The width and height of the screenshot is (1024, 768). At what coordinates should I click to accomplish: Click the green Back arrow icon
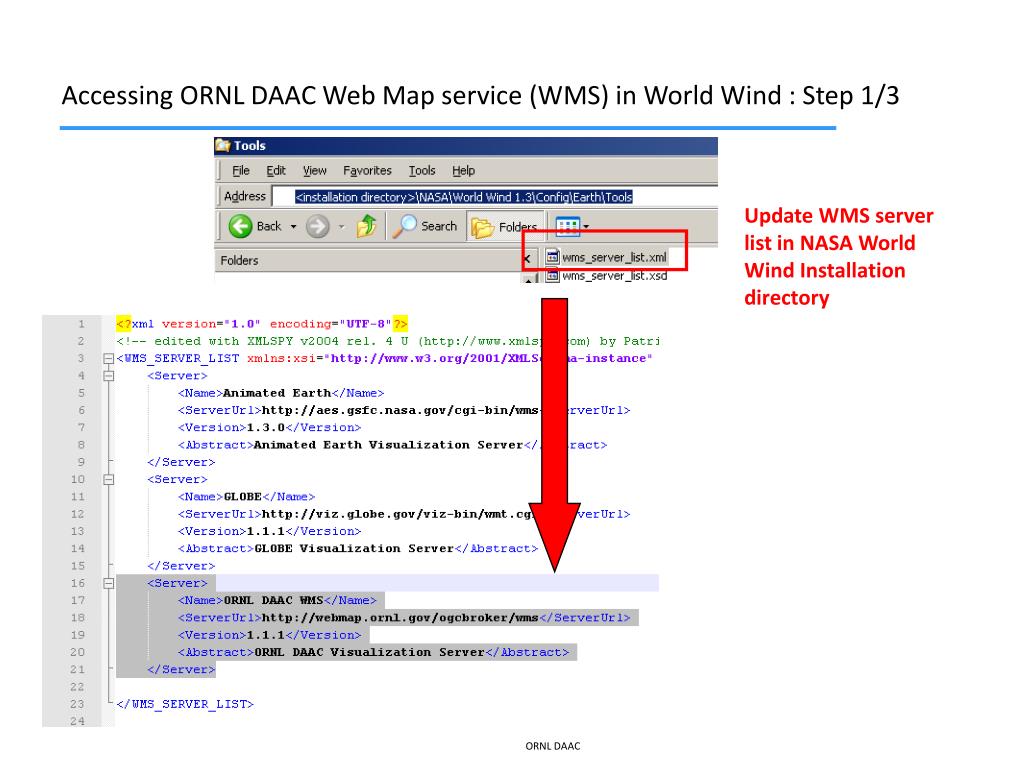pyautogui.click(x=240, y=227)
